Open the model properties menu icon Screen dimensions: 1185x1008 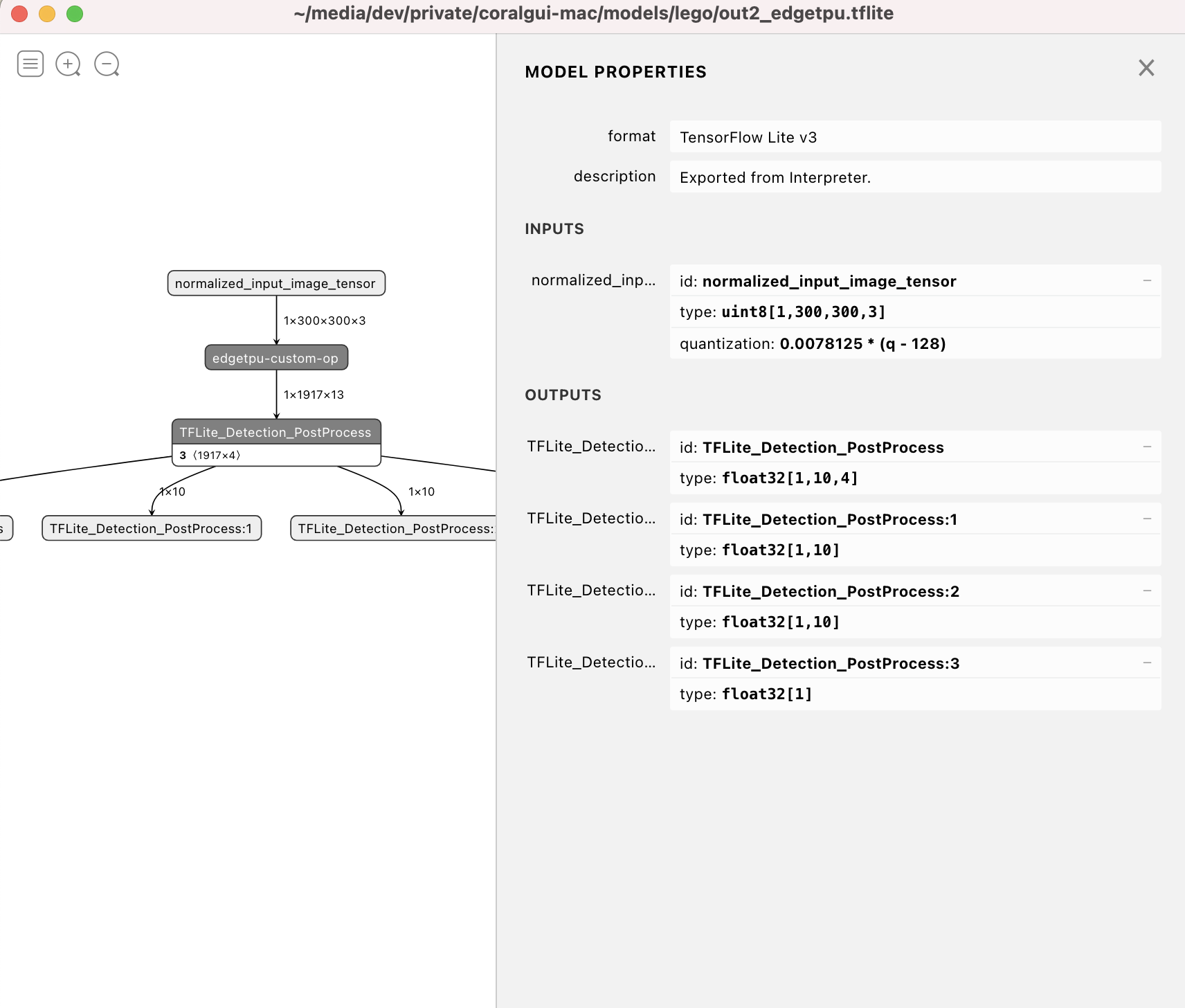click(30, 64)
